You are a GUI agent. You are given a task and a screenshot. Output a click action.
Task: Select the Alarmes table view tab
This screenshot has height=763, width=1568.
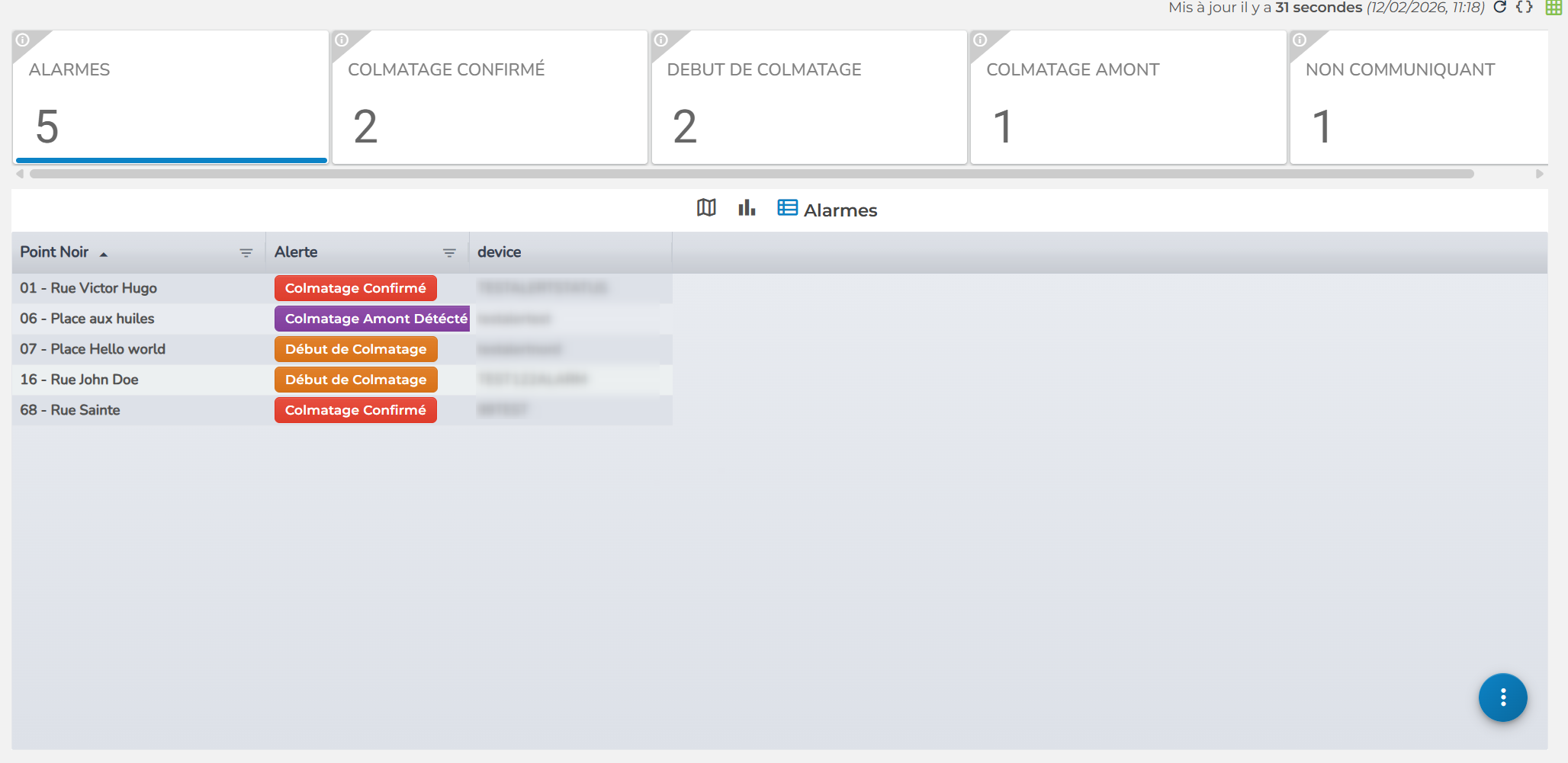tap(827, 210)
